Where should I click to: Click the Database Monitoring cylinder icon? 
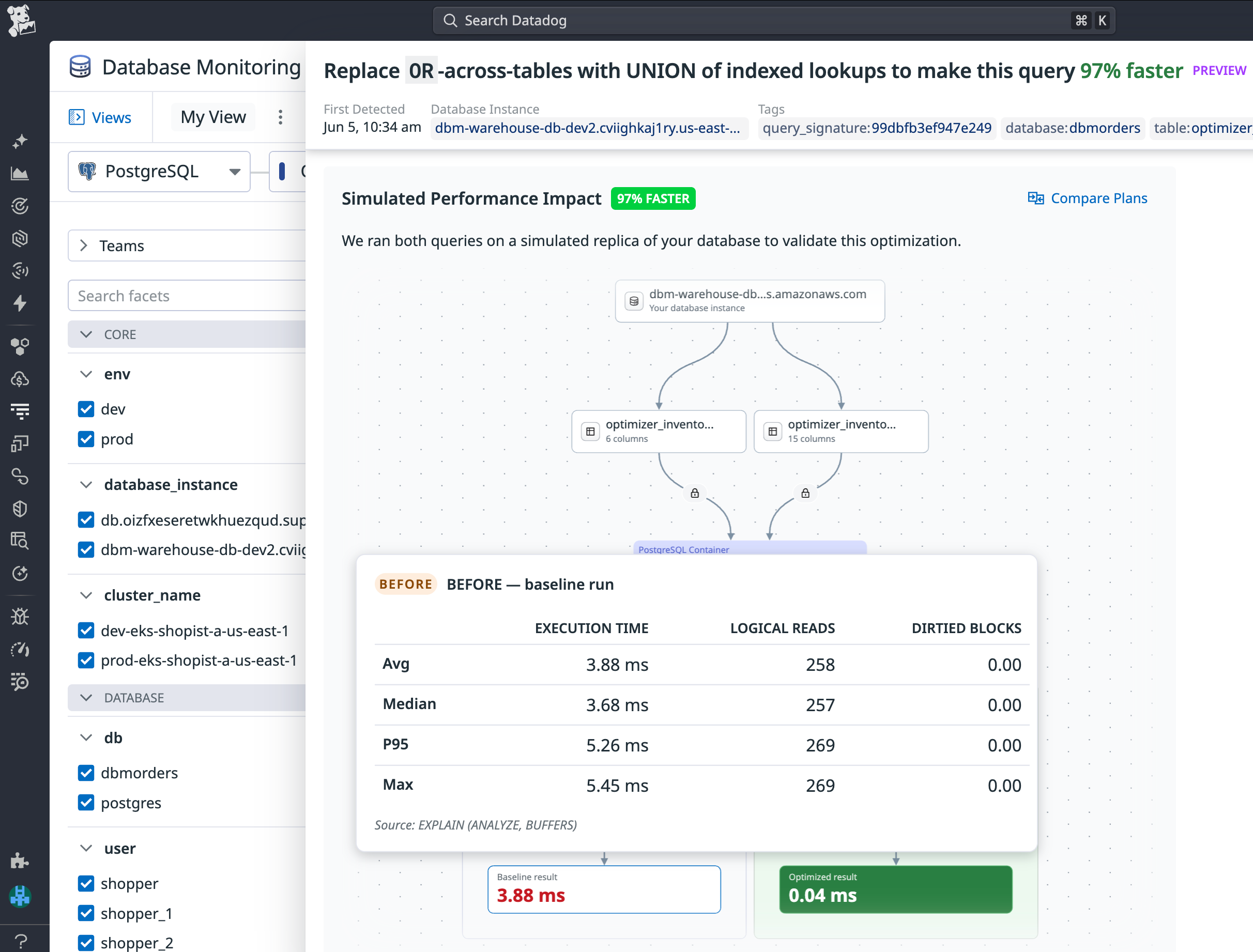tap(80, 67)
